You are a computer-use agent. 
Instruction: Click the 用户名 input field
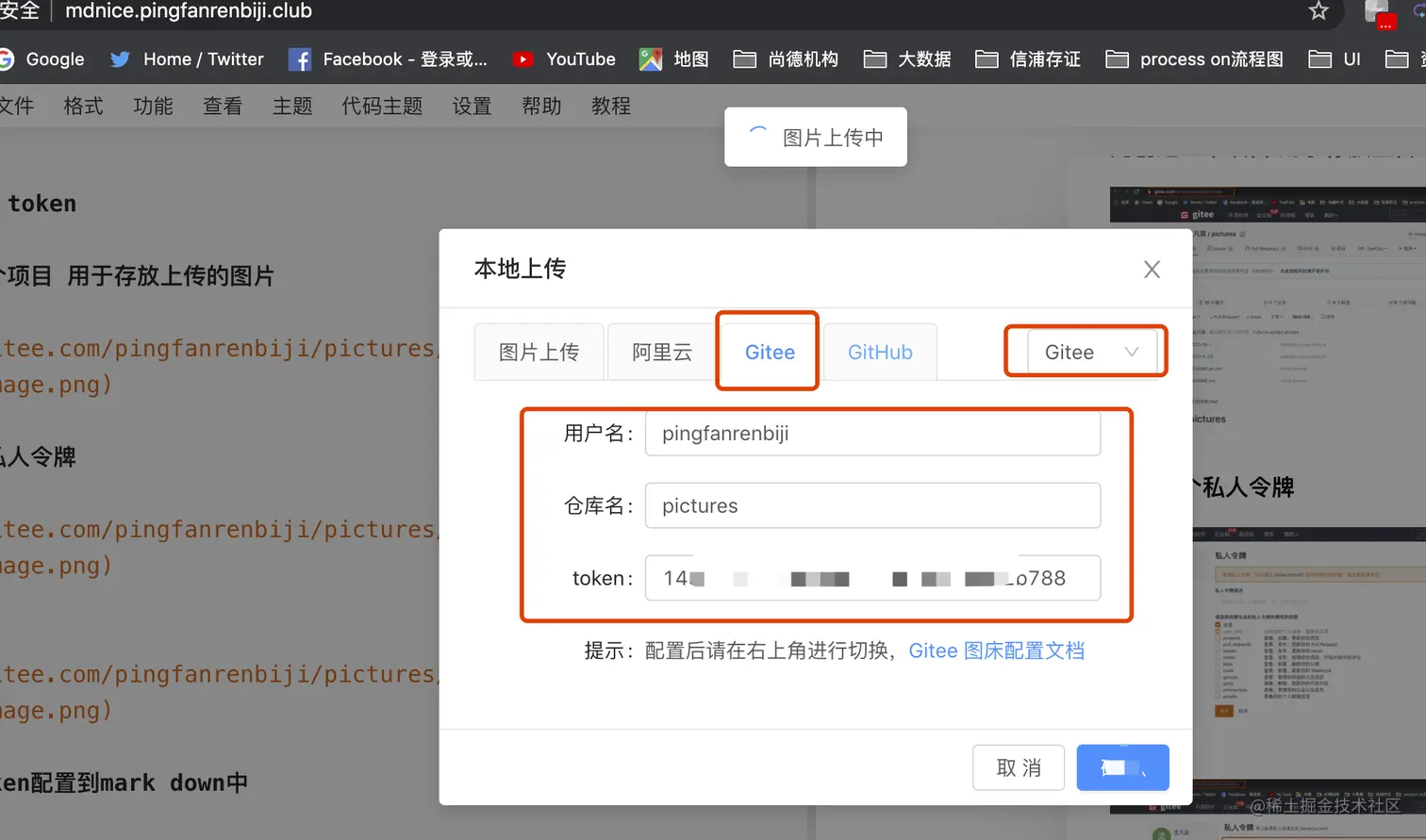(872, 434)
